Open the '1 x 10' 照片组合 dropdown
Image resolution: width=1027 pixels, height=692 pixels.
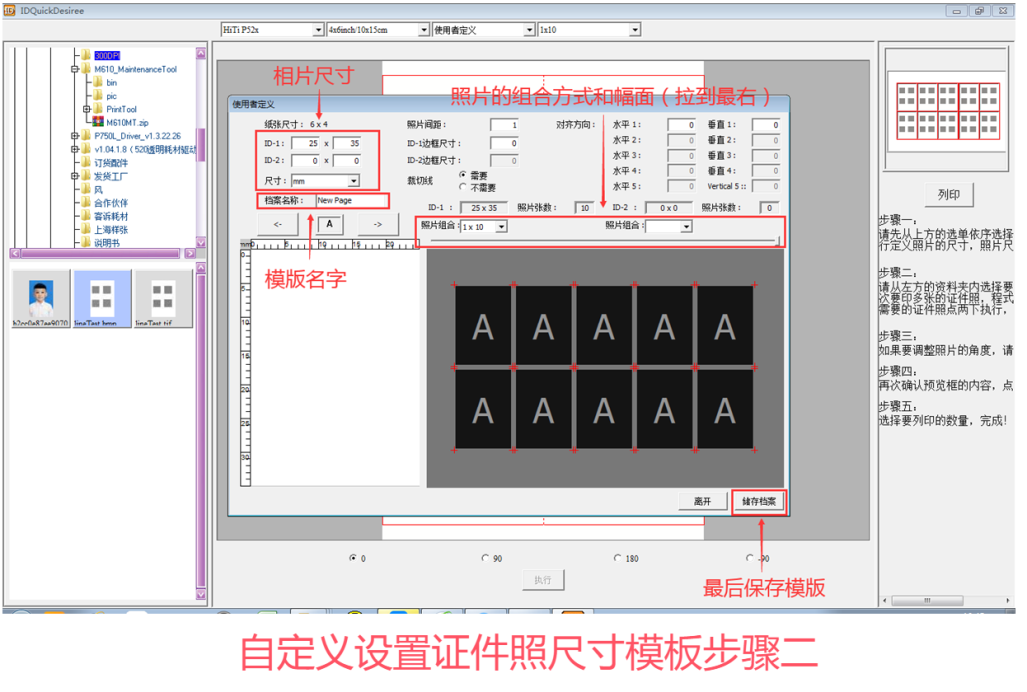tap(501, 227)
